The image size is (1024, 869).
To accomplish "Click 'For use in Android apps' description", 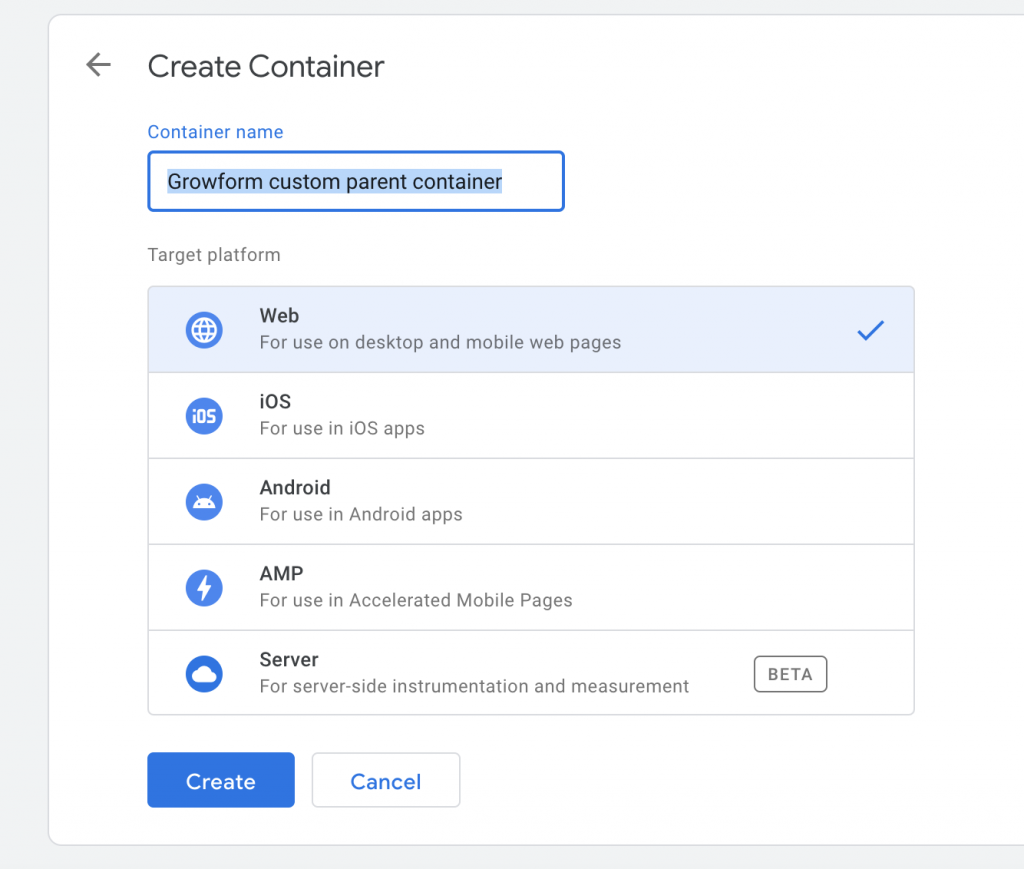I will point(361,514).
